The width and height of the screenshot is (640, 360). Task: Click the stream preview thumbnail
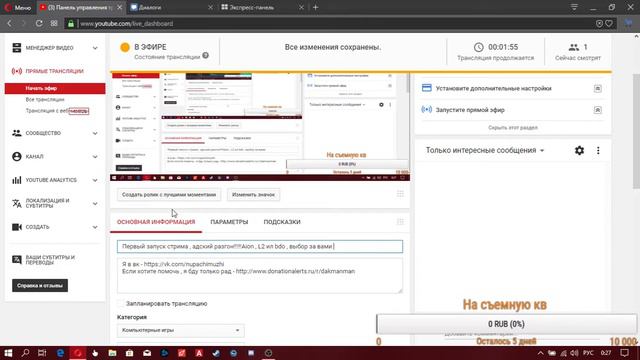(x=260, y=127)
